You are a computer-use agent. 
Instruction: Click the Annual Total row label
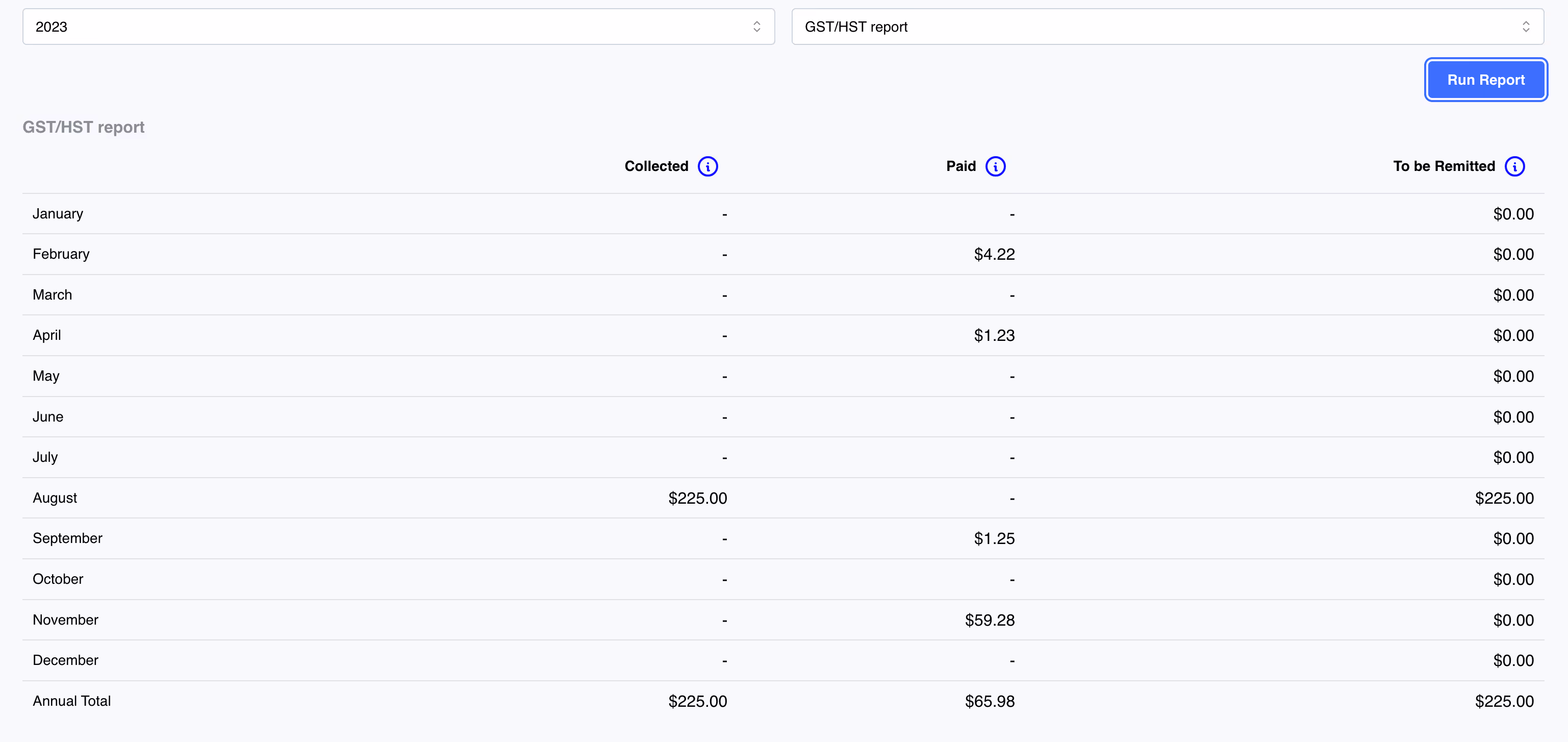point(72,701)
